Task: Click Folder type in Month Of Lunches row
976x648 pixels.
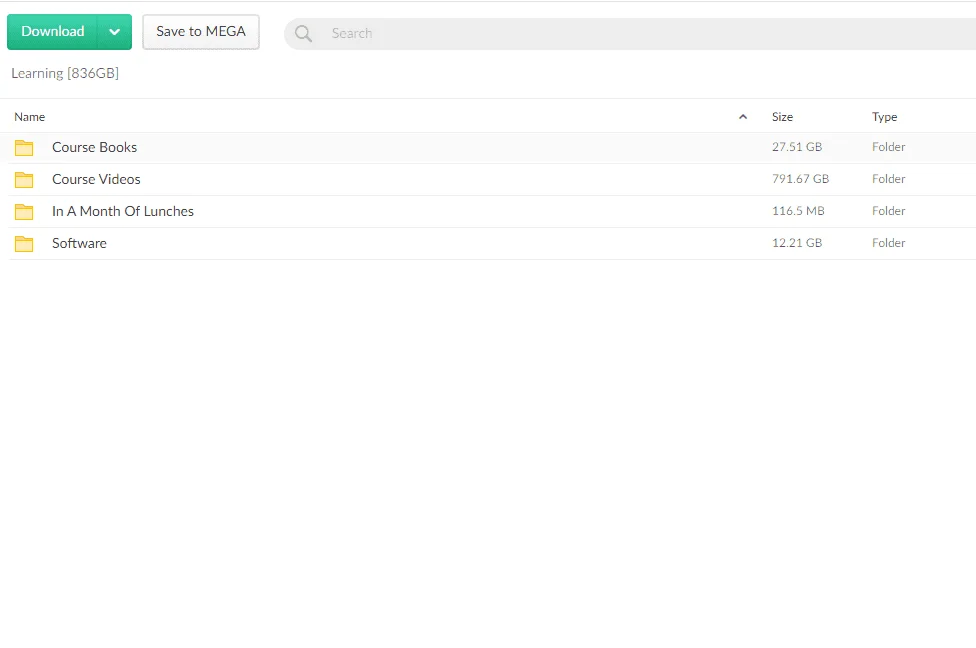Action: [x=888, y=211]
